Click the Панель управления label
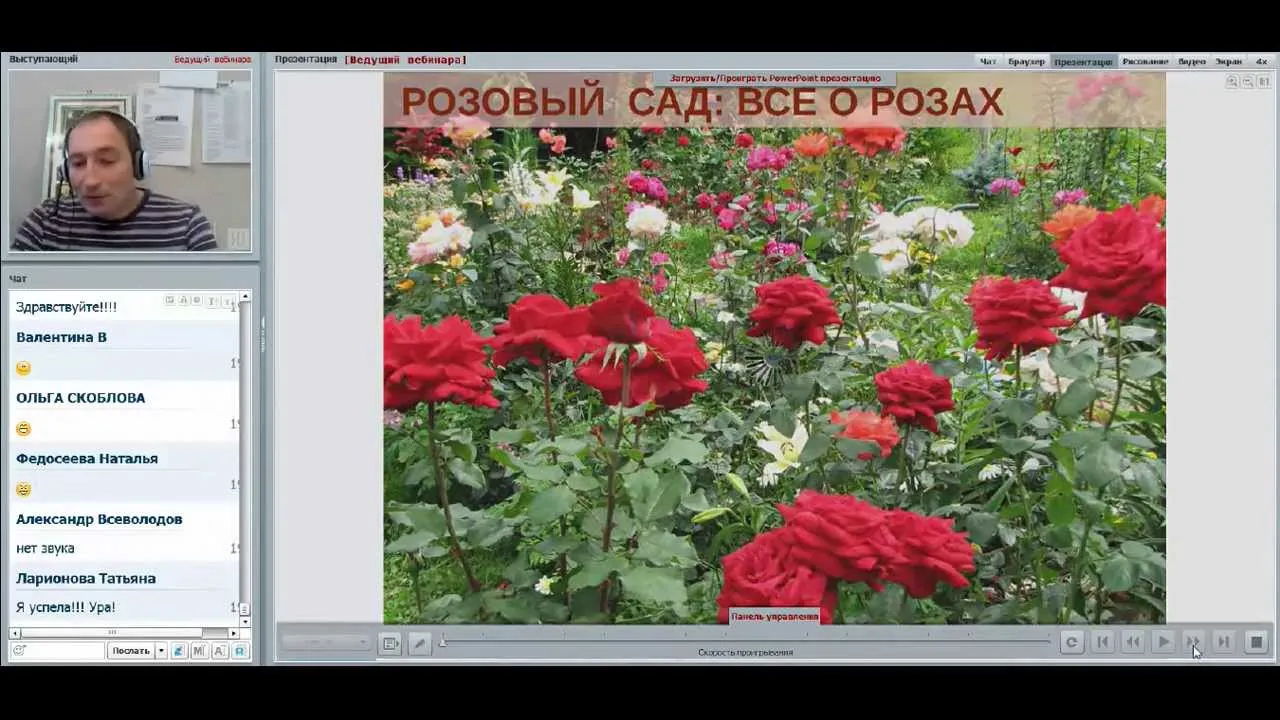 tap(774, 616)
